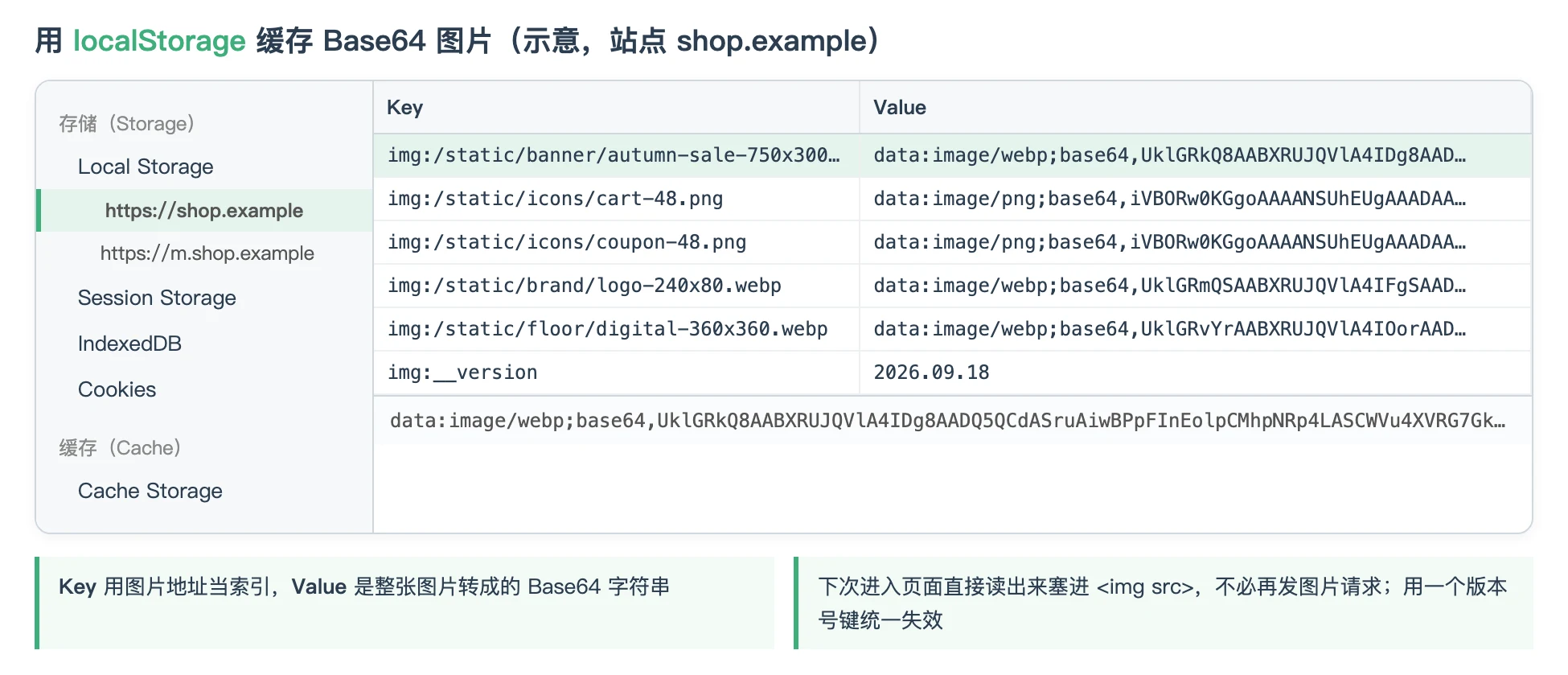The image size is (1568, 675).
Task: Click the full data URI preview line
Action: pos(948,421)
